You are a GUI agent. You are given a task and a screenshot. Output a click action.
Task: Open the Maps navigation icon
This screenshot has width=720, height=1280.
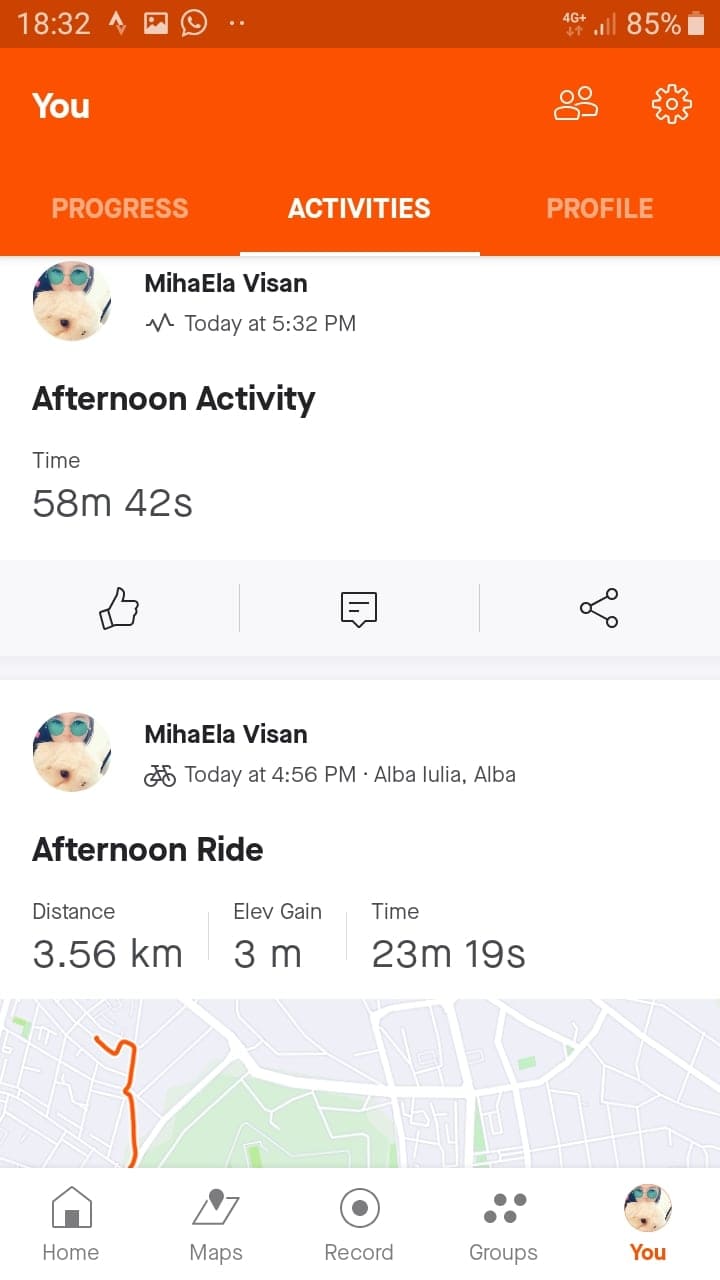pyautogui.click(x=216, y=1223)
